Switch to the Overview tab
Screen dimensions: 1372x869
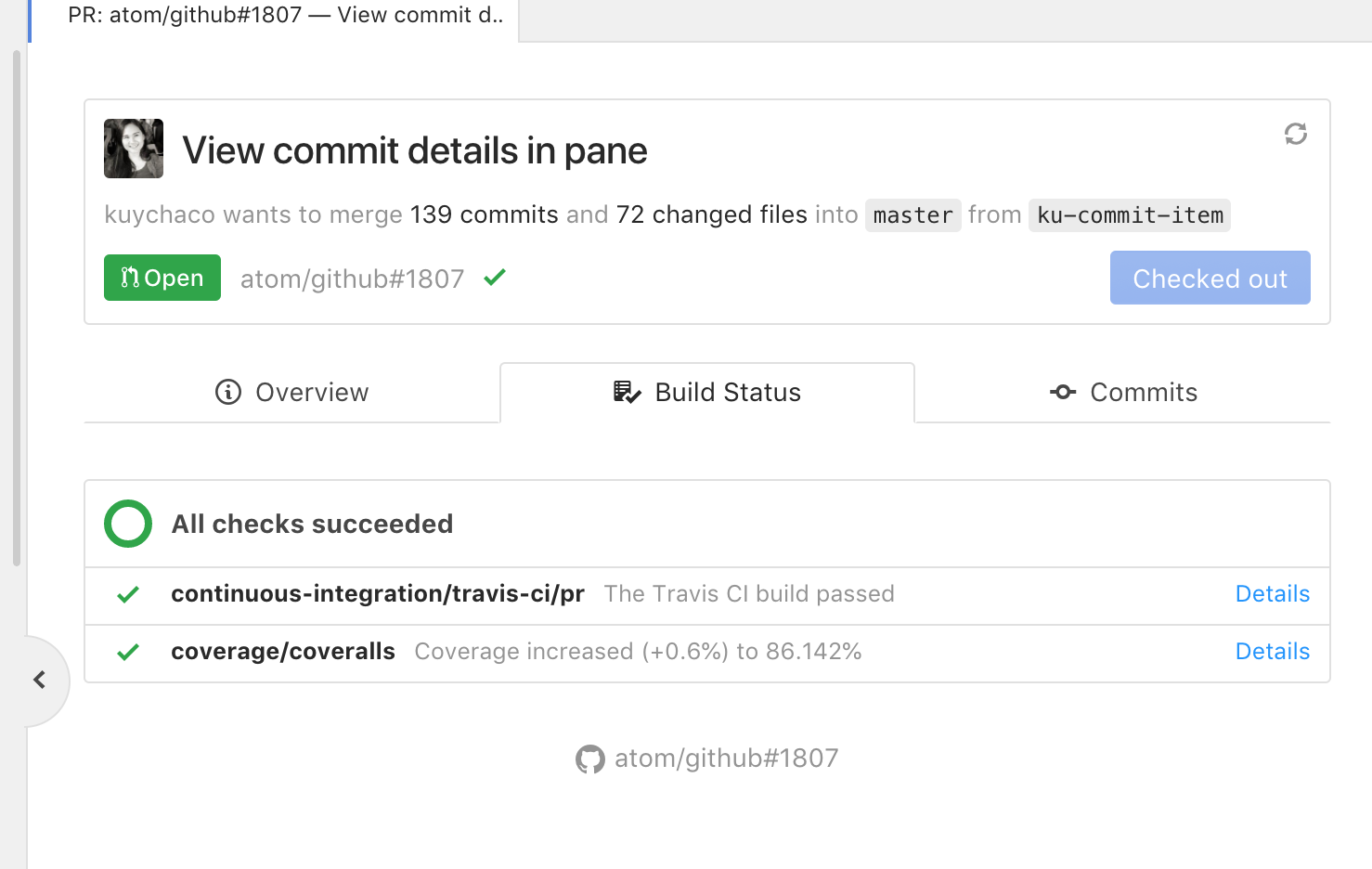(291, 393)
